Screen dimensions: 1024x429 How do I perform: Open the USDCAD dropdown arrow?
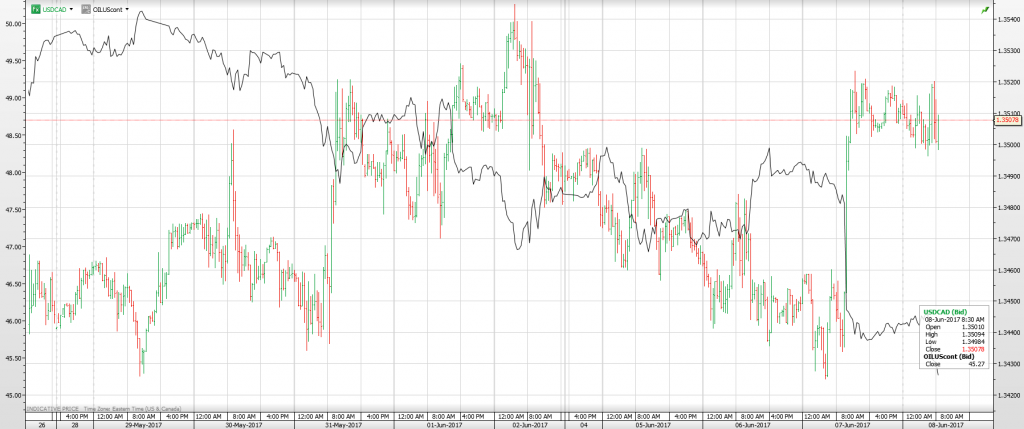[x=71, y=9]
